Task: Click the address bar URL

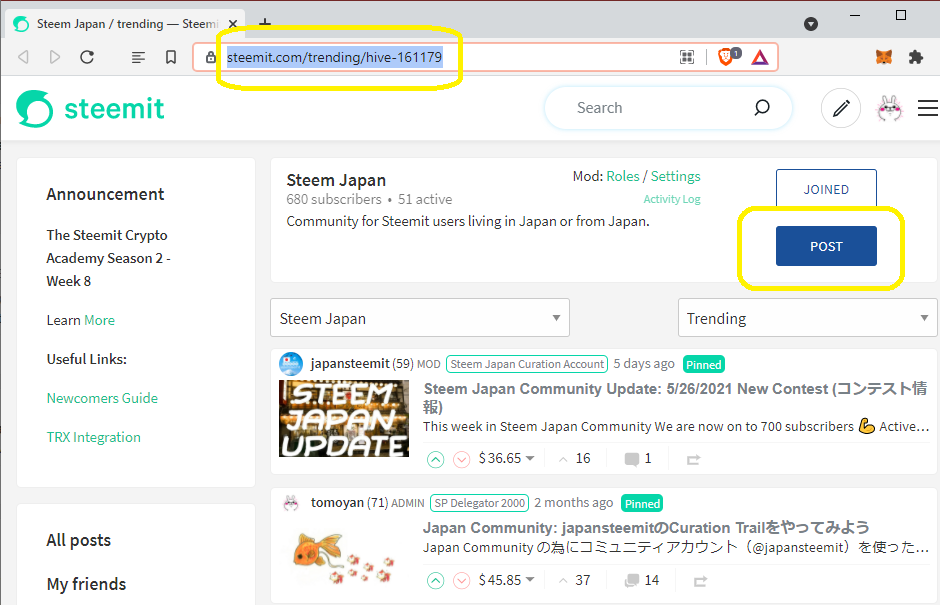Action: point(334,57)
